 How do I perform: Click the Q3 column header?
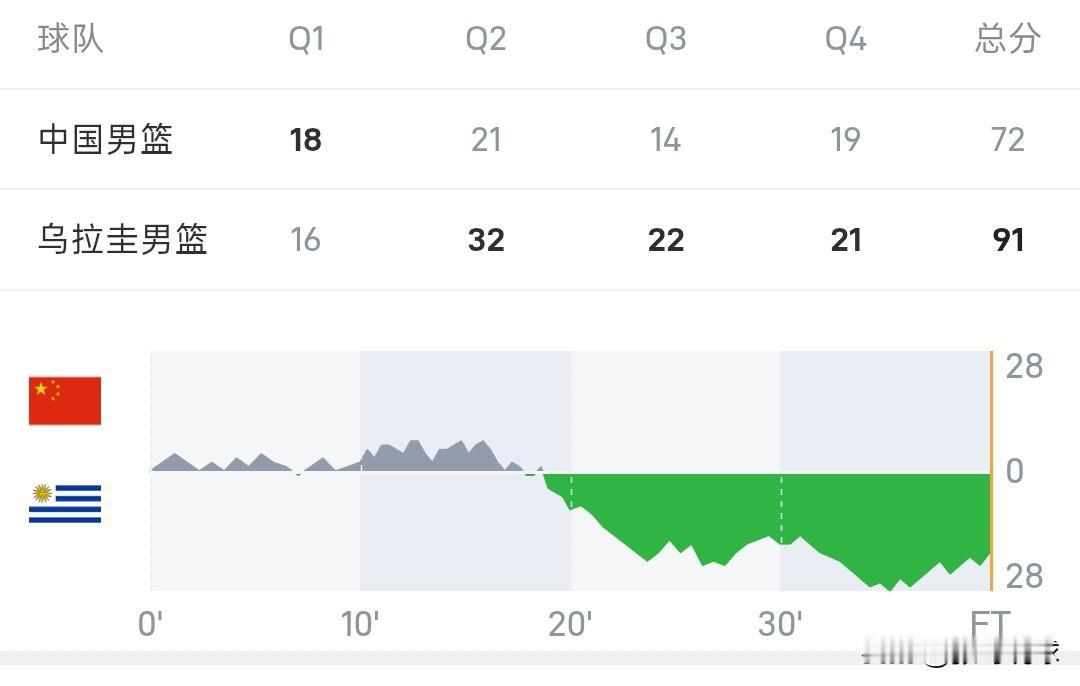point(665,39)
